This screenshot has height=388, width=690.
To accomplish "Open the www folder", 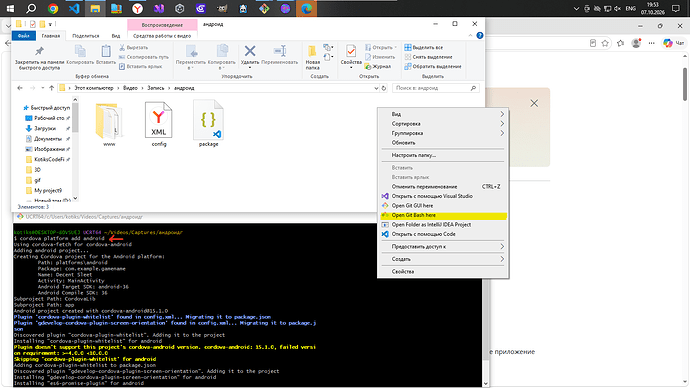I will (x=109, y=124).
